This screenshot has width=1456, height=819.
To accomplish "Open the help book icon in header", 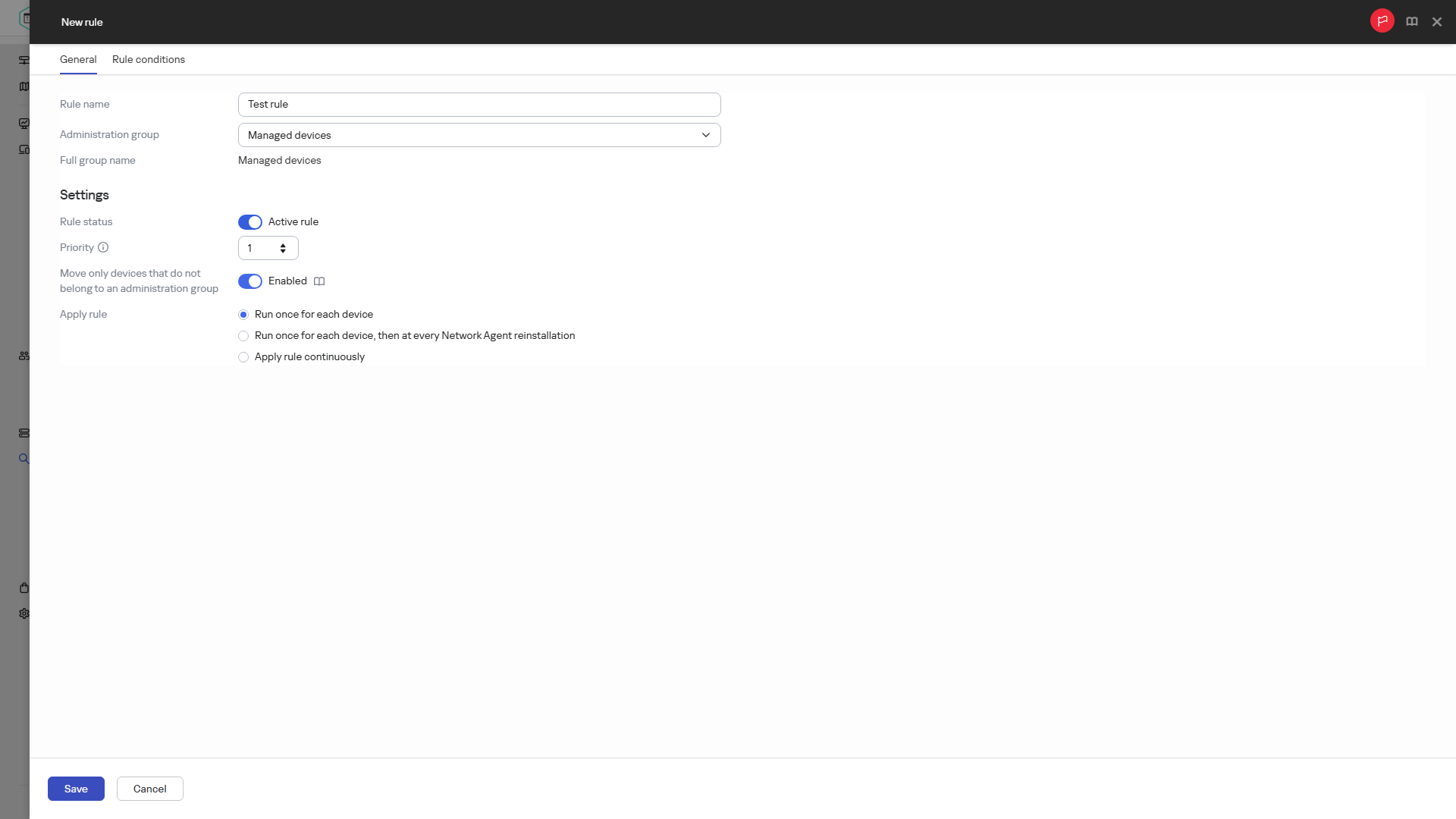I will pyautogui.click(x=1411, y=22).
